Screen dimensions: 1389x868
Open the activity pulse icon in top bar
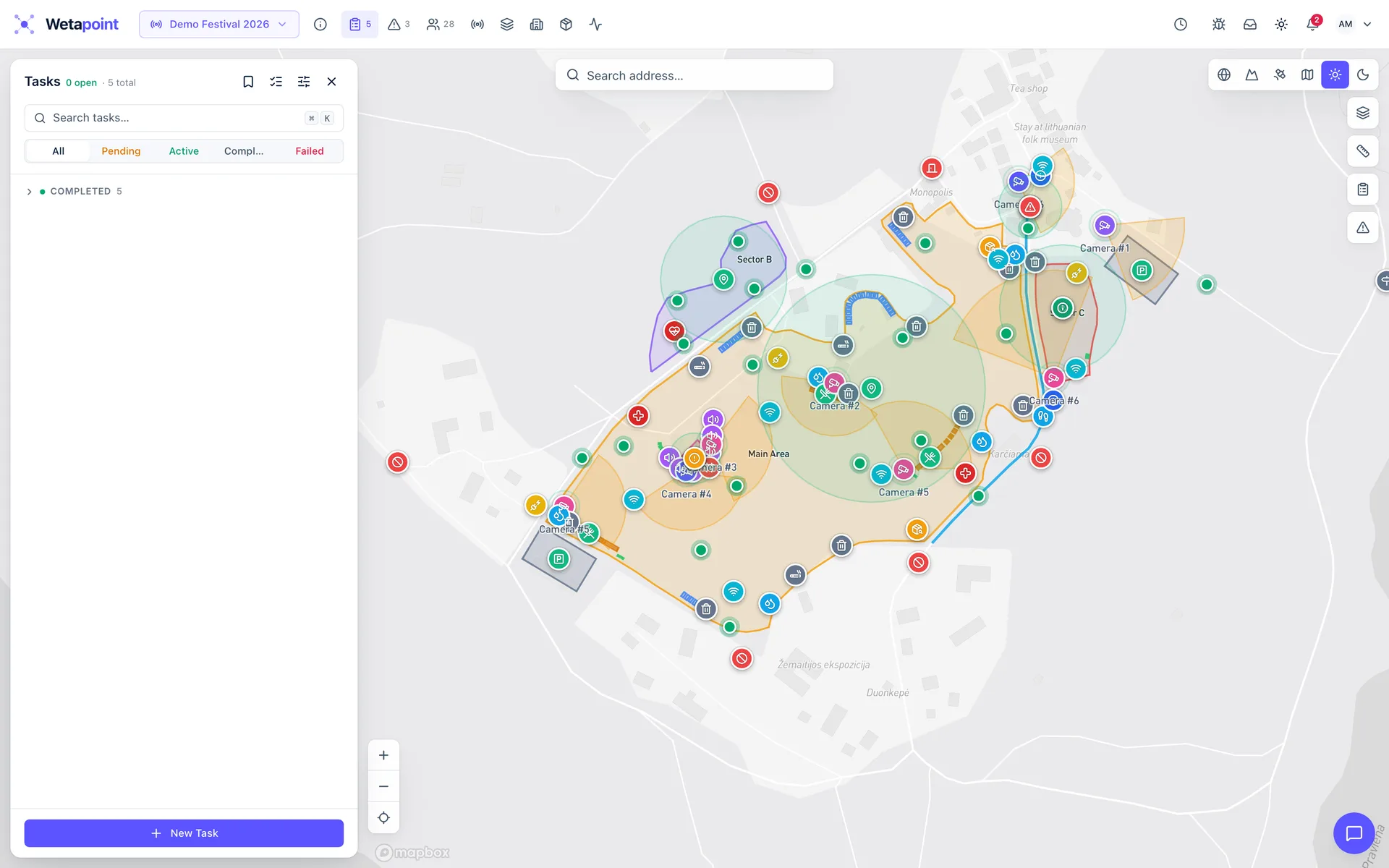click(595, 25)
